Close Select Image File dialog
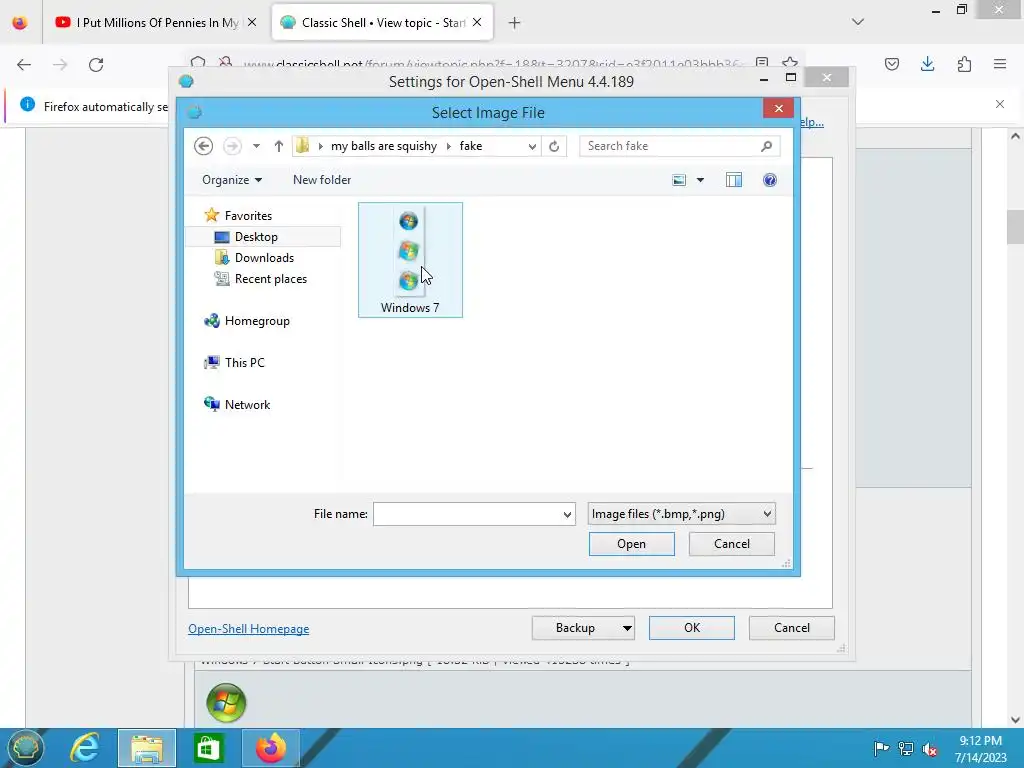Screen dimensions: 1024x768 point(778,108)
